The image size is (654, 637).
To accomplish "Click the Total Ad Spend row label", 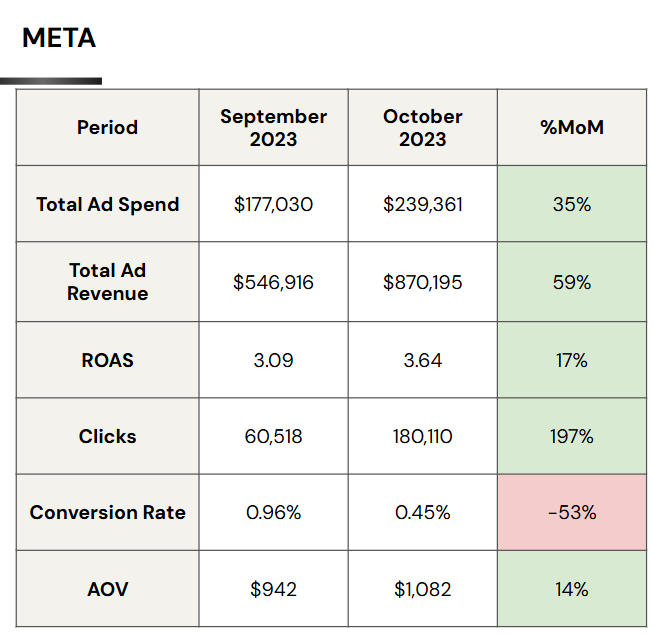I will 108,204.
